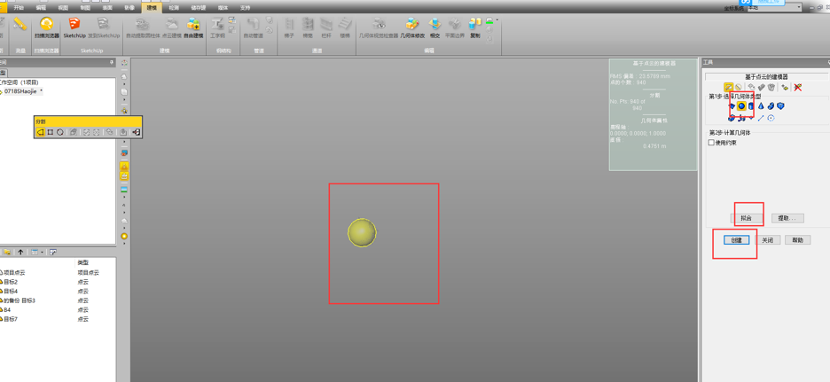The image size is (830, 382).
Task: Select 目标2 point cloud in list
Action: (x=11, y=282)
